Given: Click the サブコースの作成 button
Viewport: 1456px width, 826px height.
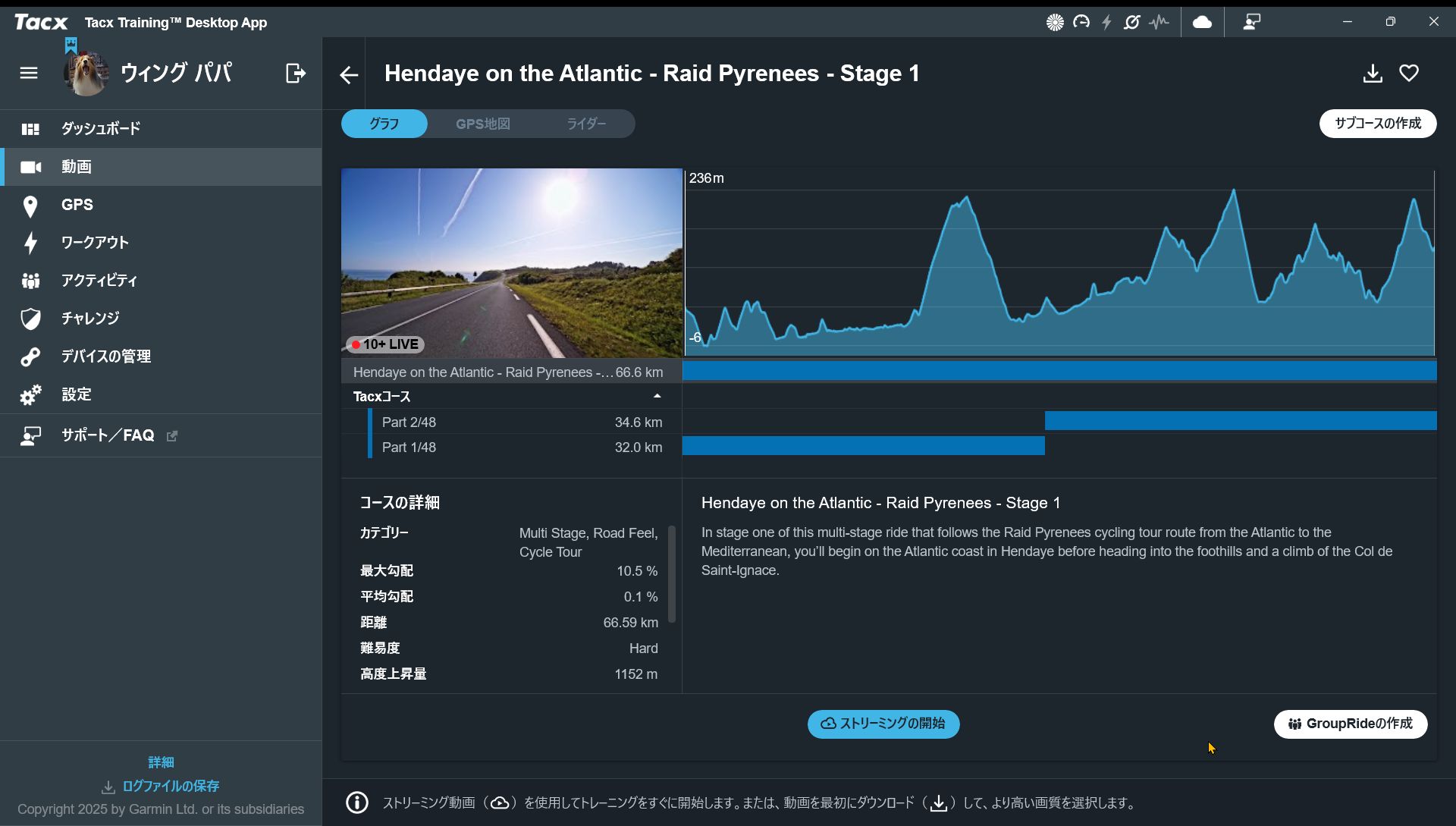Looking at the screenshot, I should coord(1378,124).
